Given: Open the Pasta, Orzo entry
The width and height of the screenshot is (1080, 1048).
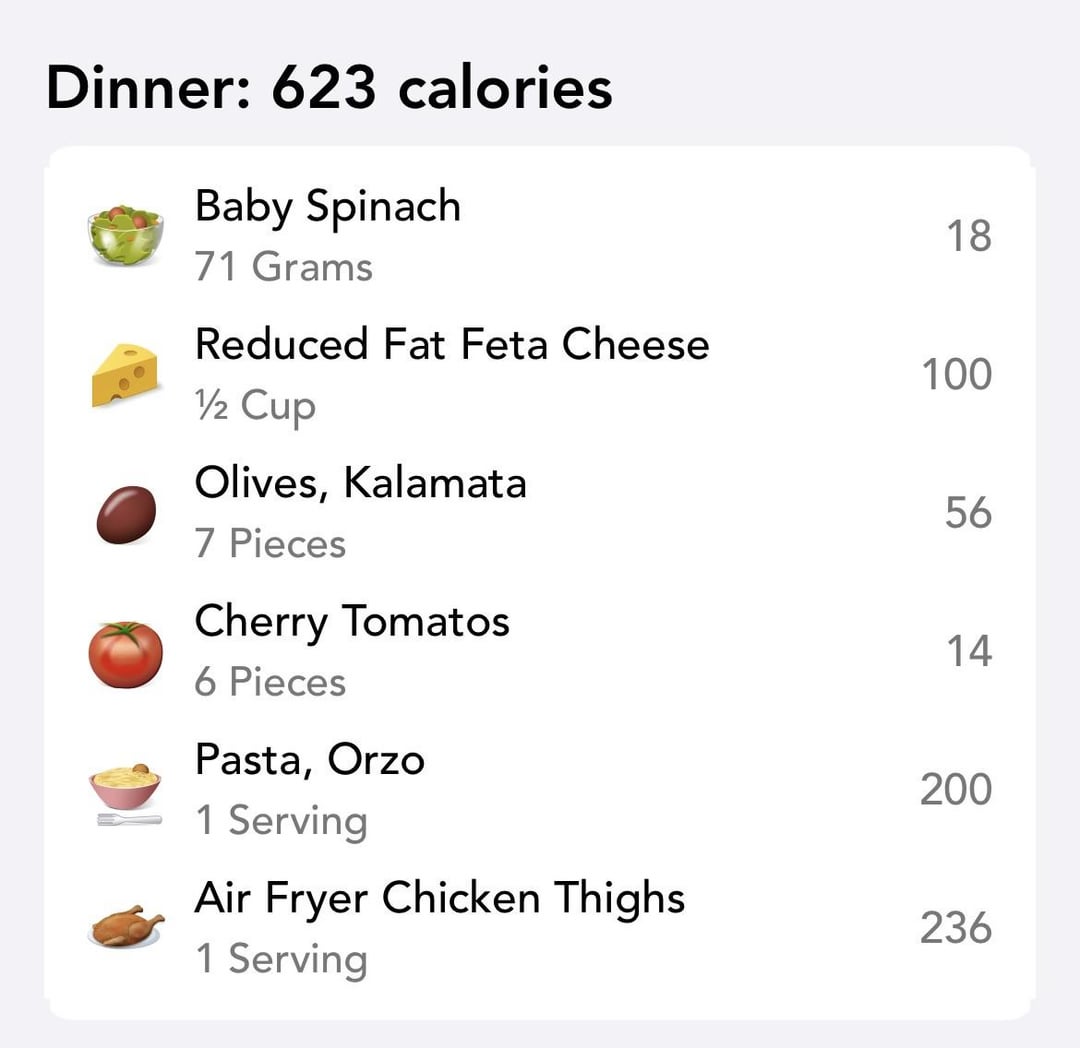Looking at the screenshot, I should (540, 790).
